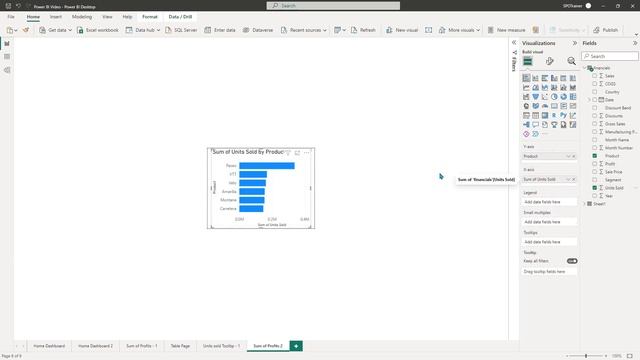Open the Modeling ribbon tab

click(82, 17)
